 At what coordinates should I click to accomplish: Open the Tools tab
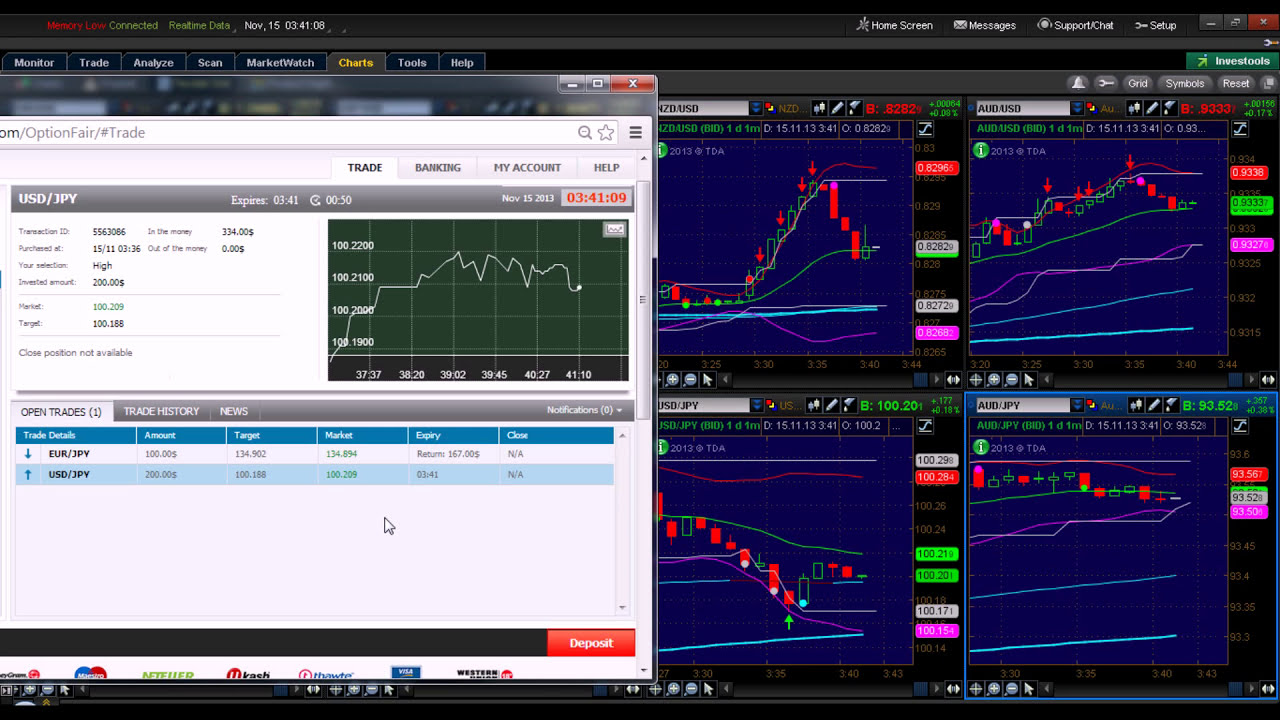(x=412, y=62)
